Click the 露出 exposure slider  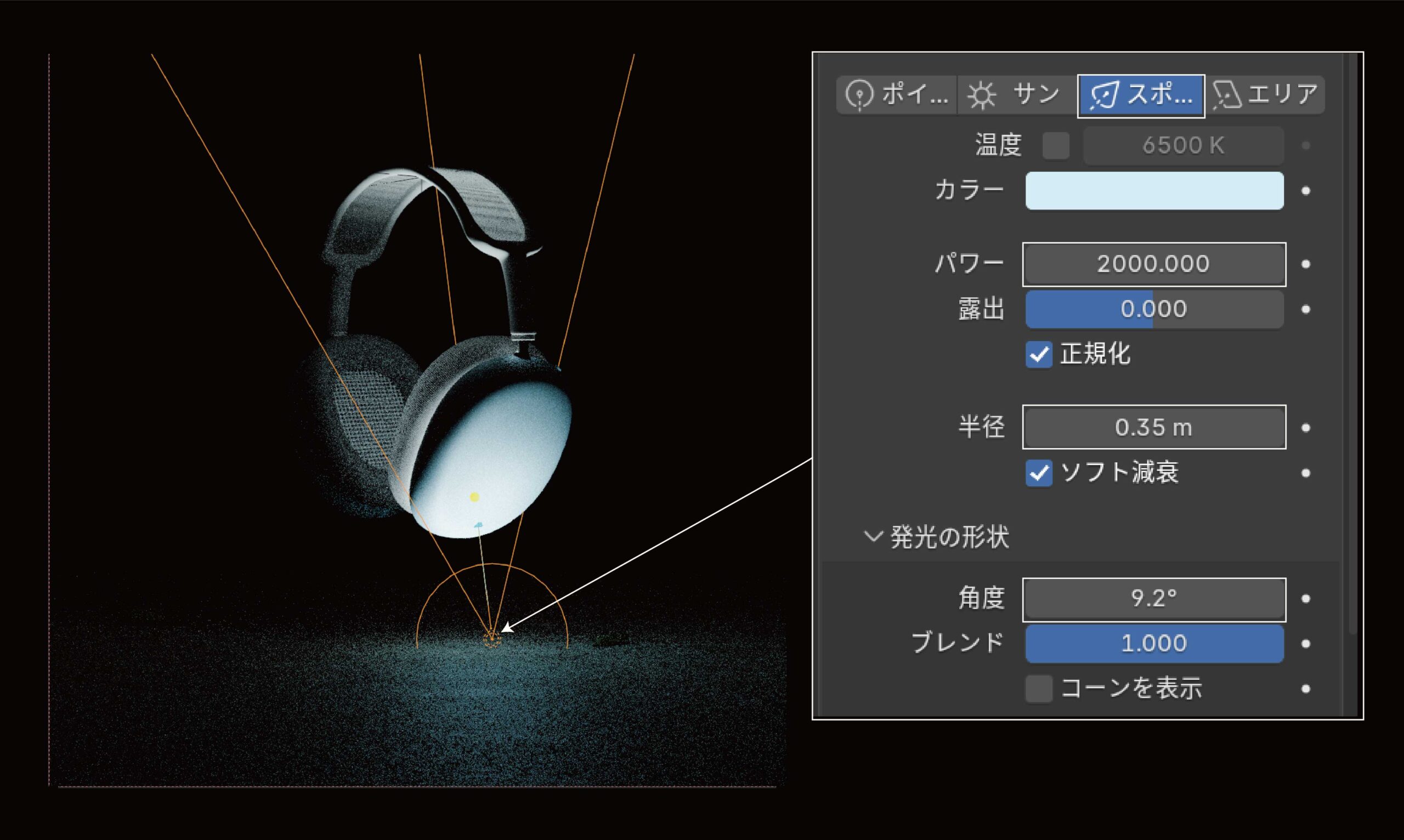[x=1154, y=309]
